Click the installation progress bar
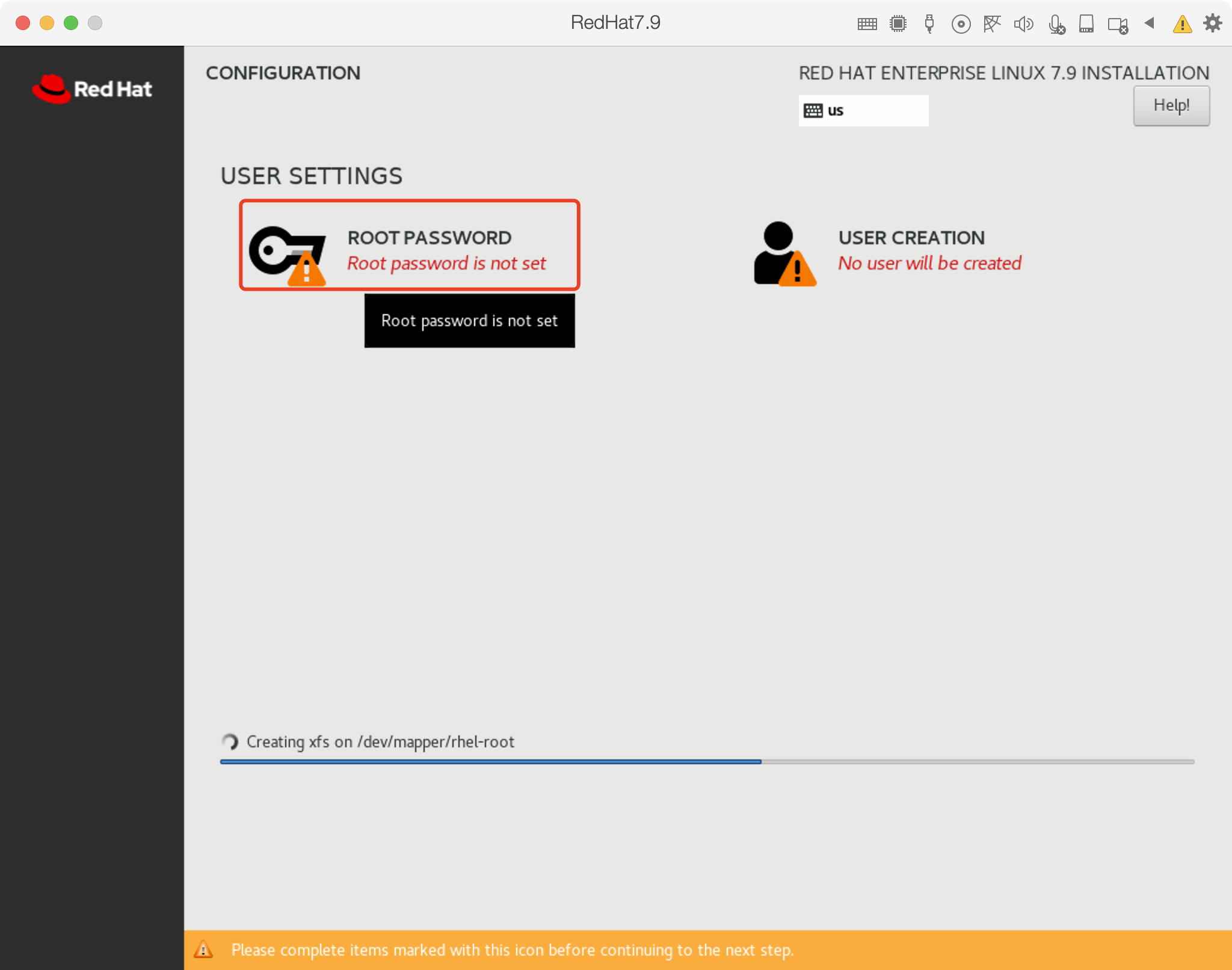The width and height of the screenshot is (1232, 970). point(706,762)
